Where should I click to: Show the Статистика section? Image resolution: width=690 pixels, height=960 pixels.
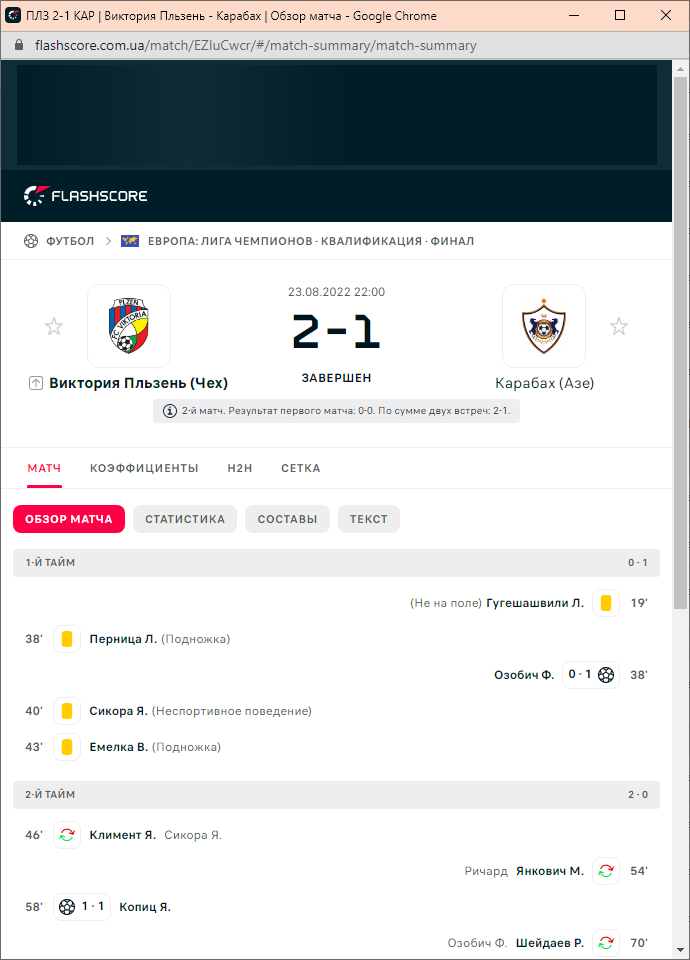185,519
